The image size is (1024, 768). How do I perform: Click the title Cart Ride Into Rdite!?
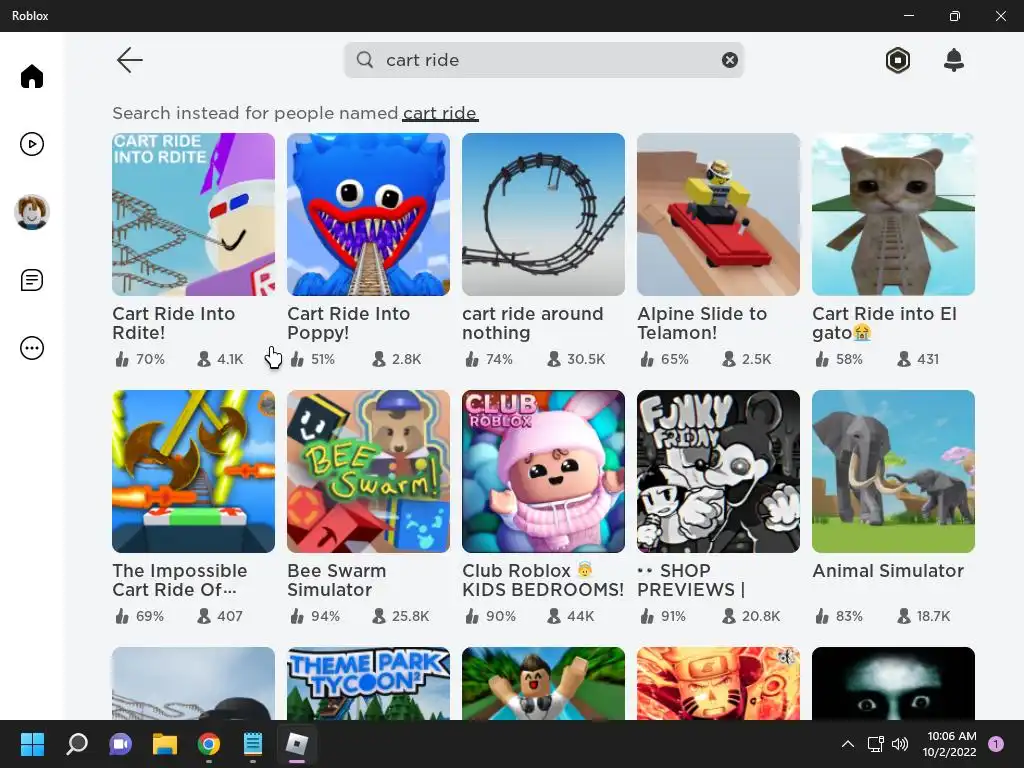click(x=174, y=323)
